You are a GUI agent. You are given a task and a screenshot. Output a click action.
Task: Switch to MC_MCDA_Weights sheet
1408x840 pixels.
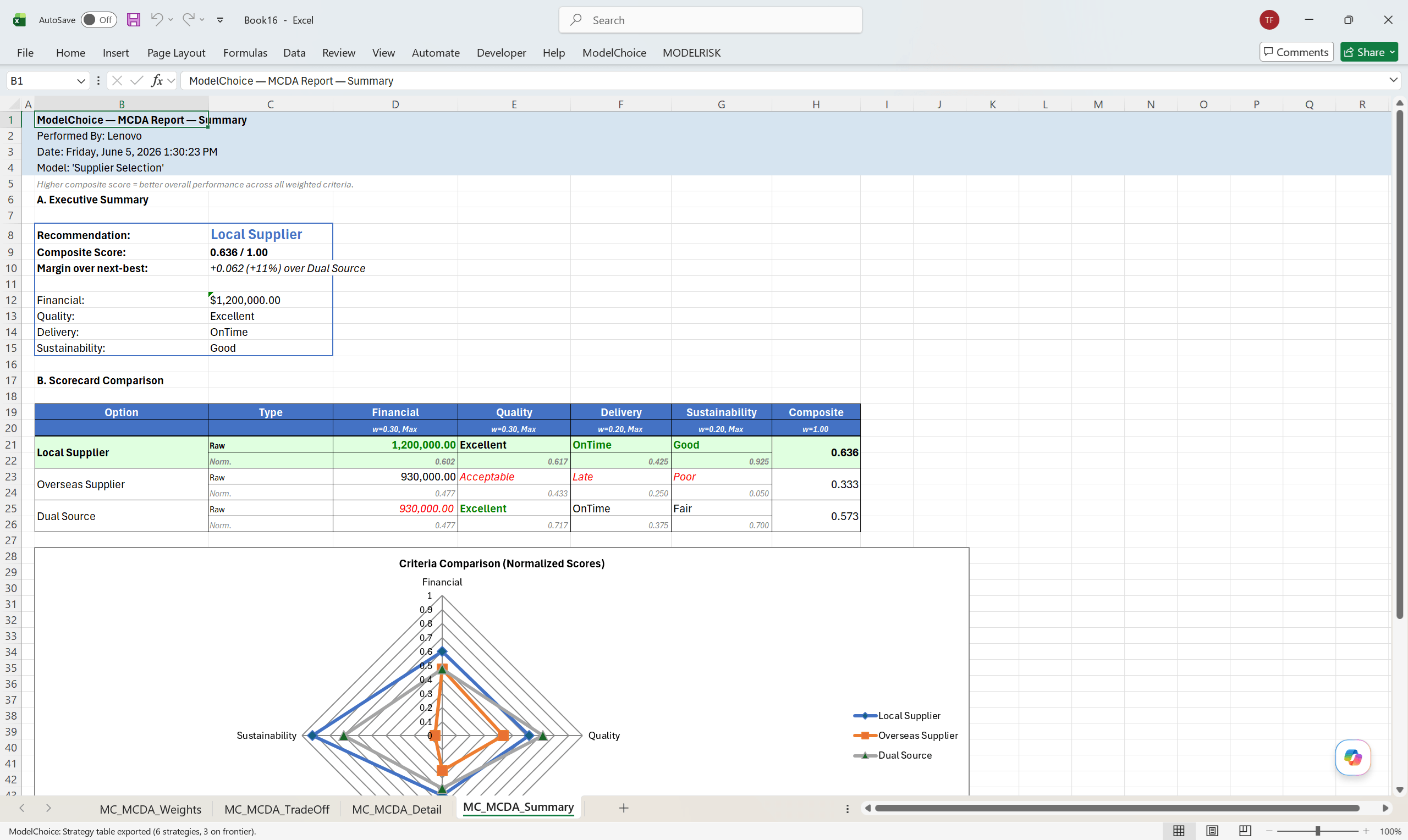tap(150, 809)
